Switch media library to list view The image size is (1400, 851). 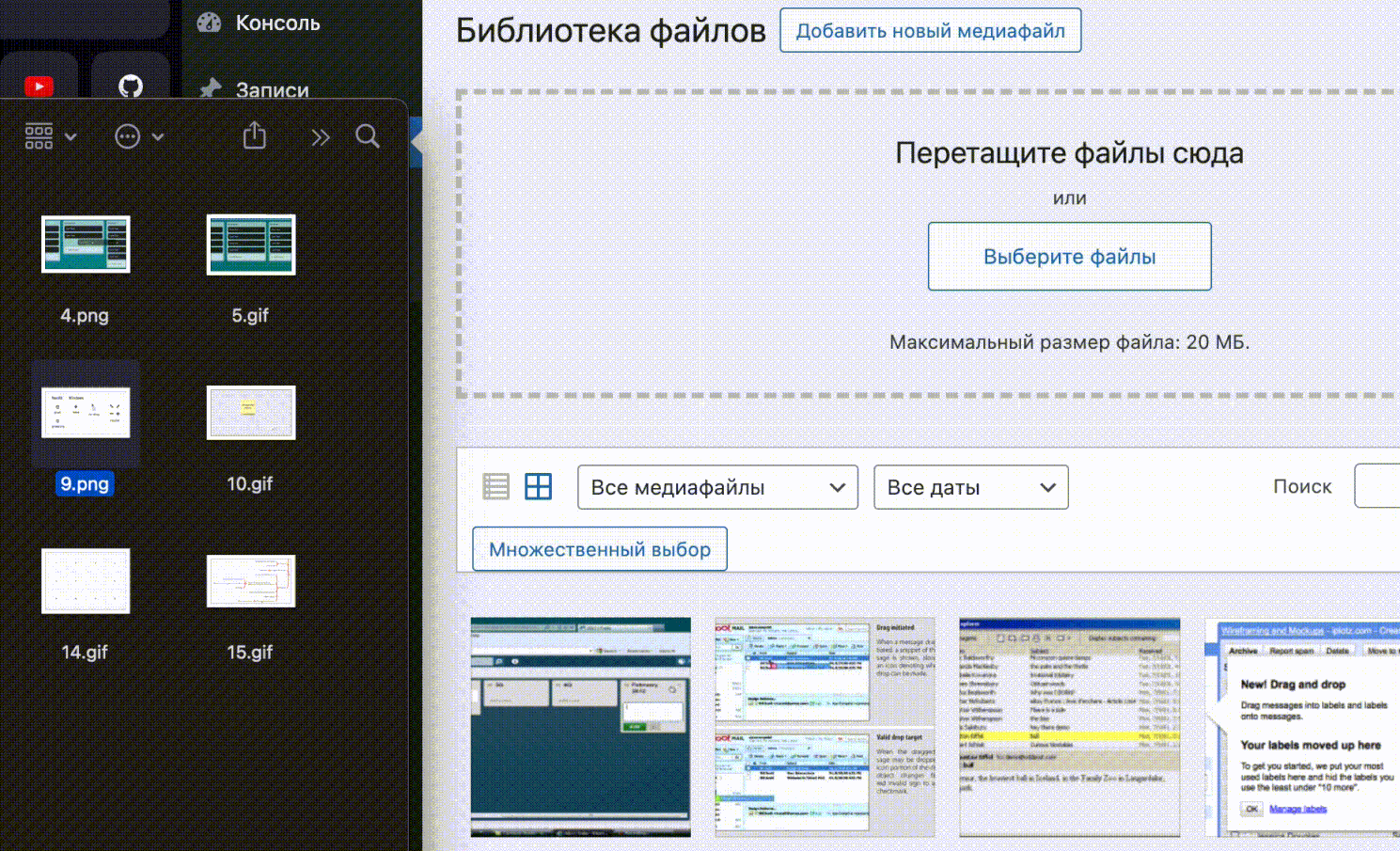tap(496, 486)
